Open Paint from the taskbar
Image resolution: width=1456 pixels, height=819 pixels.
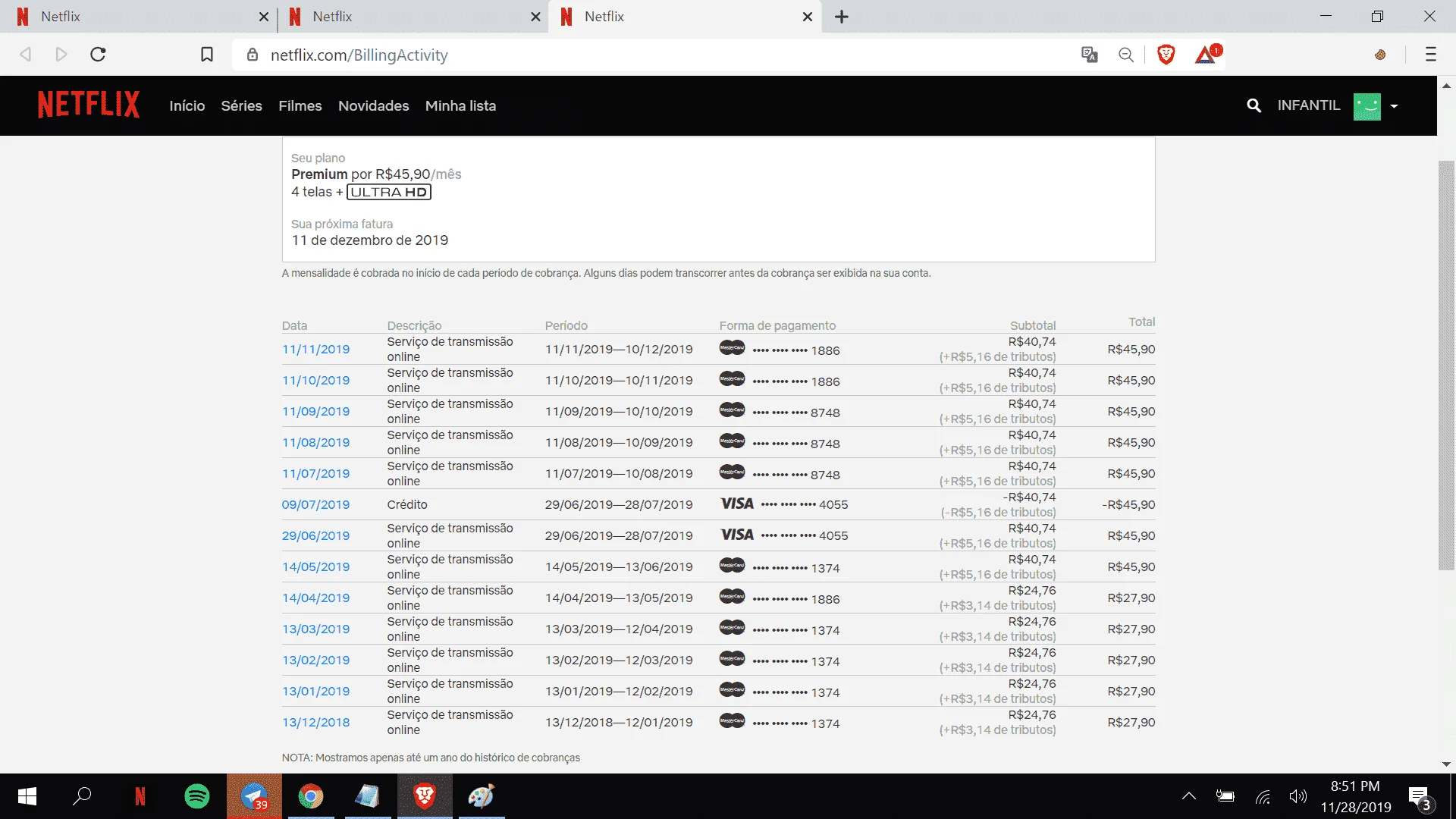482,796
